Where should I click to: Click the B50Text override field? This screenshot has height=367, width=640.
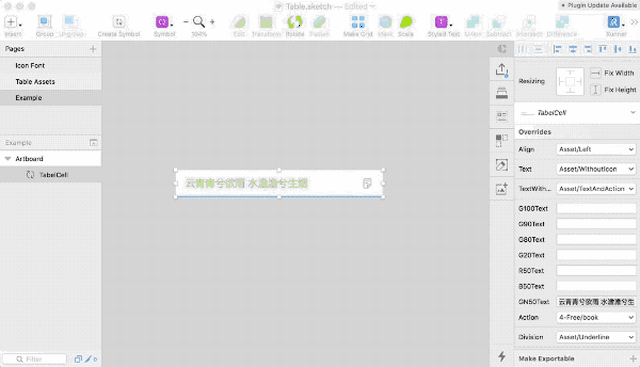[596, 286]
